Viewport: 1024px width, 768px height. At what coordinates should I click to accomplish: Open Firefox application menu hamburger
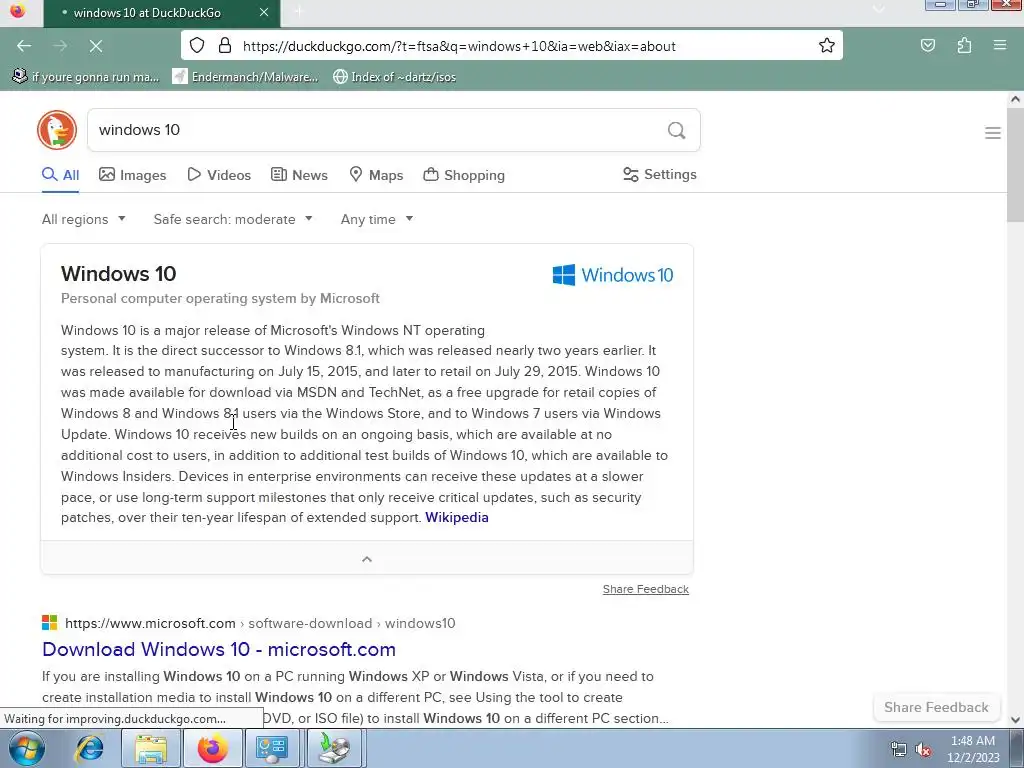[1000, 46]
